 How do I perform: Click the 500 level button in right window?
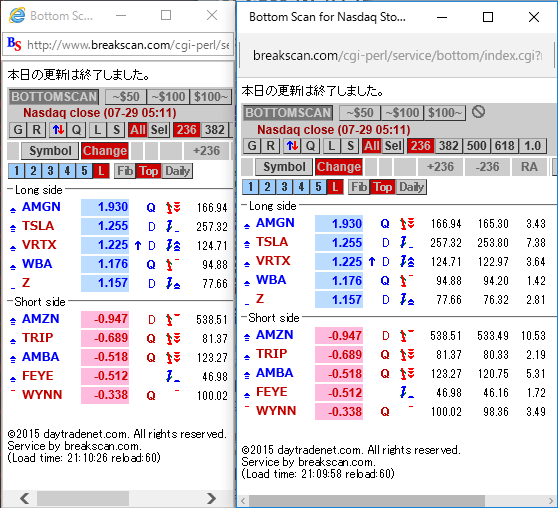[476, 146]
